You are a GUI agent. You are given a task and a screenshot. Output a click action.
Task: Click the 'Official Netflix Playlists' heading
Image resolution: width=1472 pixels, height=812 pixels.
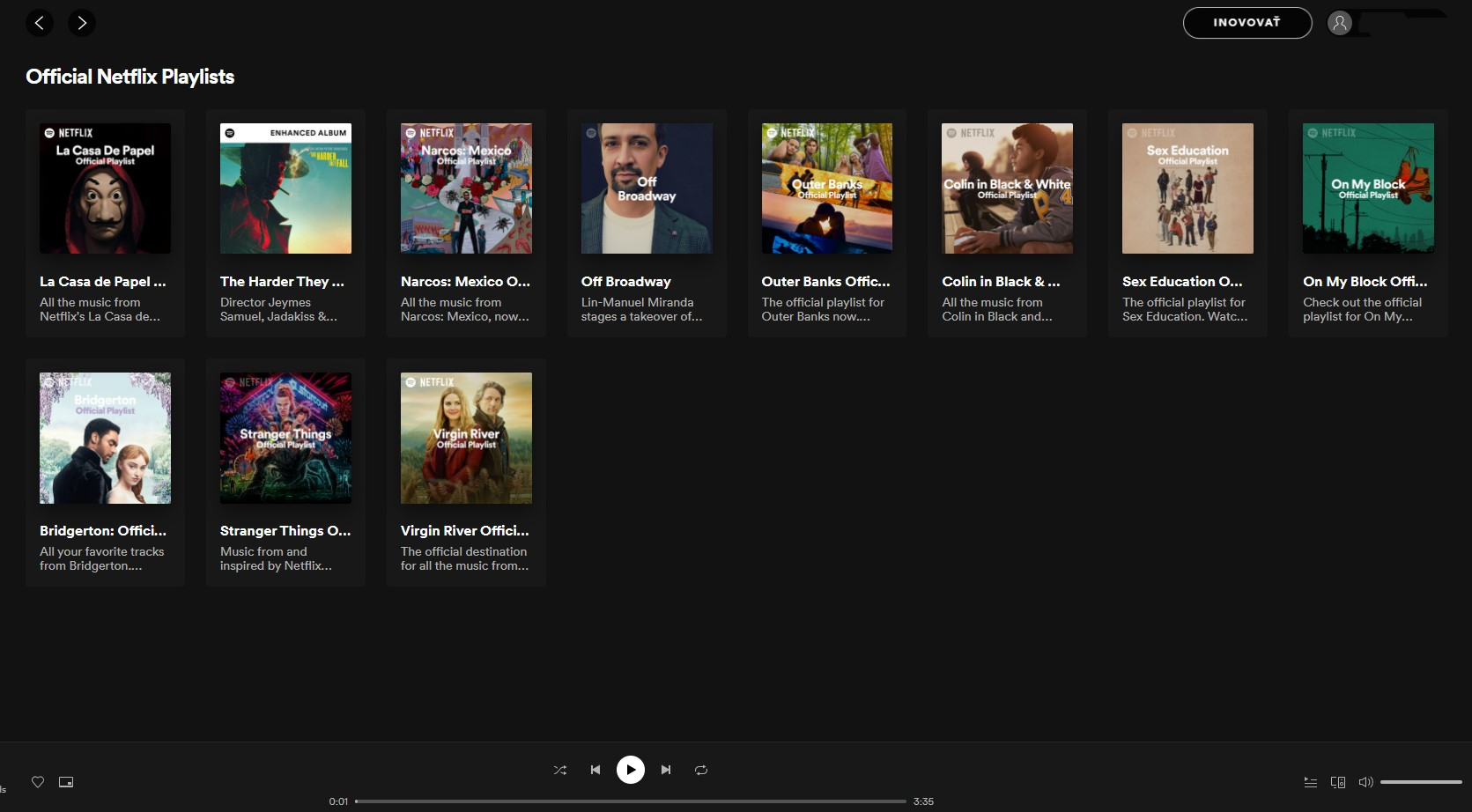pos(130,77)
